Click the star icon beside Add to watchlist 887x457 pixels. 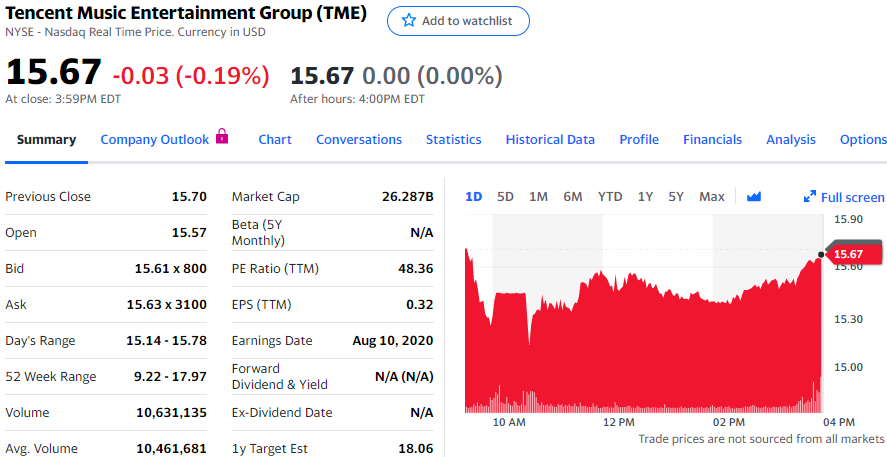(408, 21)
